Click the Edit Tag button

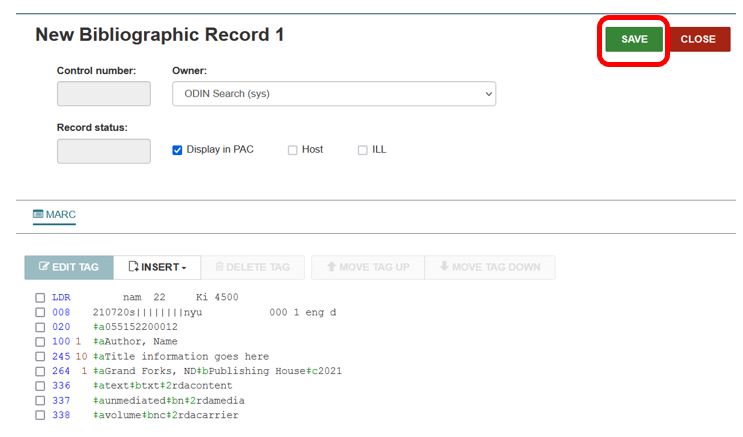[x=69, y=267]
